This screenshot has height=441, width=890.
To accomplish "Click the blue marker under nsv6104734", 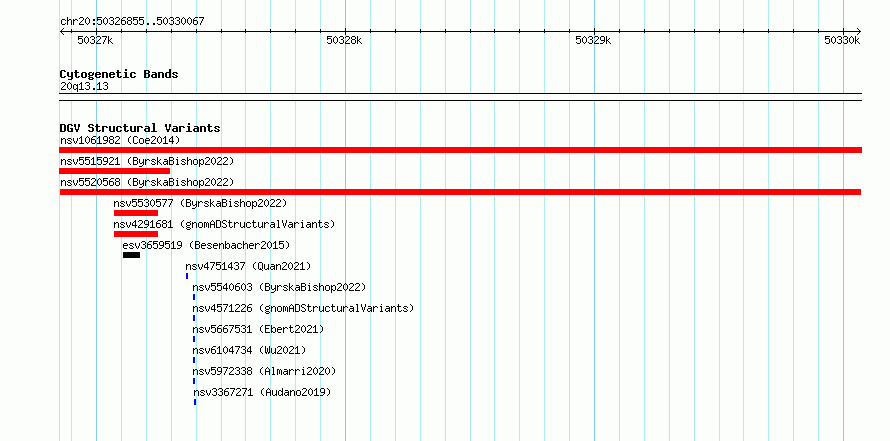I will pos(194,360).
